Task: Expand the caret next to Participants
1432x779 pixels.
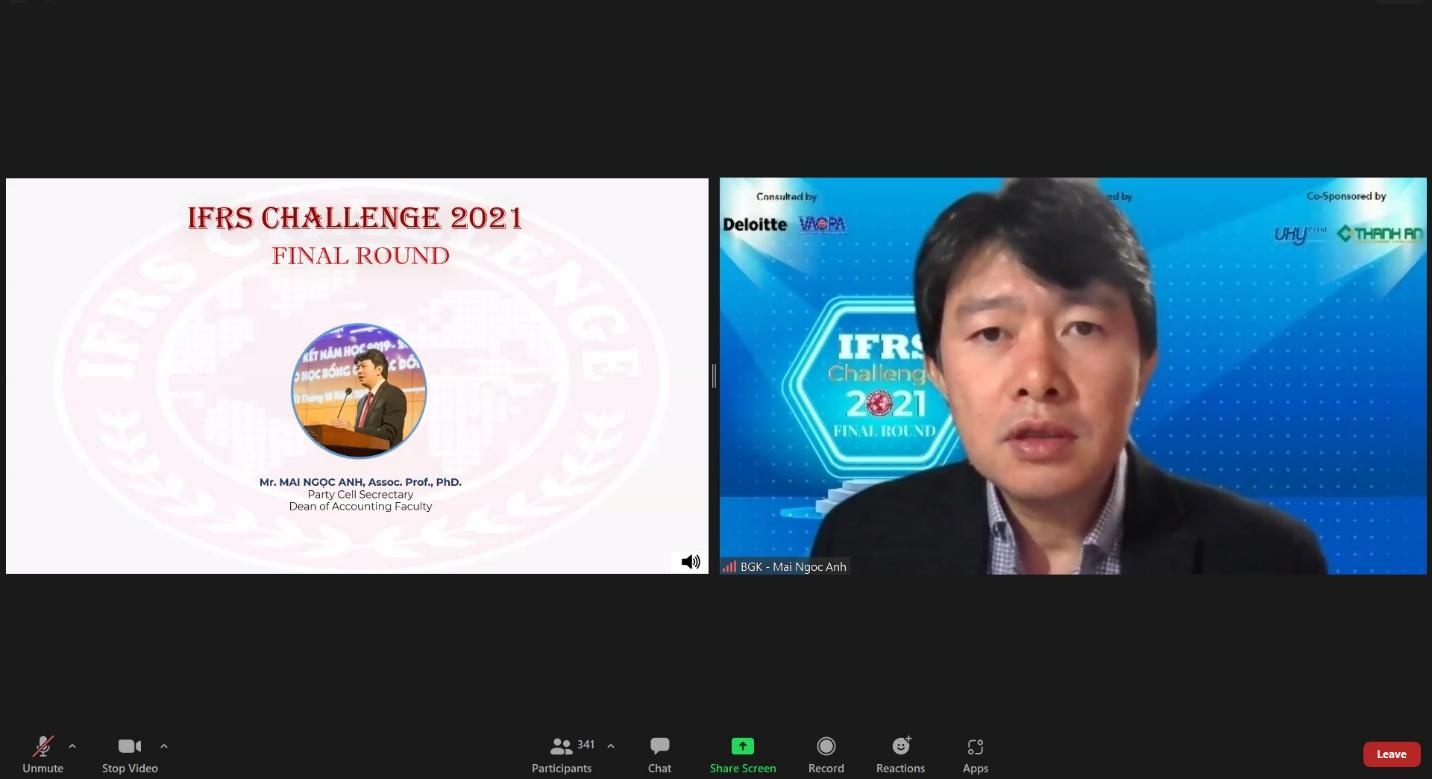Action: (x=611, y=746)
